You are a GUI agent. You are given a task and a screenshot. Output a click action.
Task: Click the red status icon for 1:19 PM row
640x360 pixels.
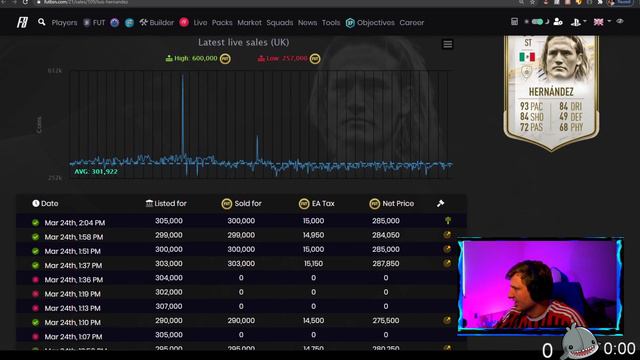coord(36,294)
